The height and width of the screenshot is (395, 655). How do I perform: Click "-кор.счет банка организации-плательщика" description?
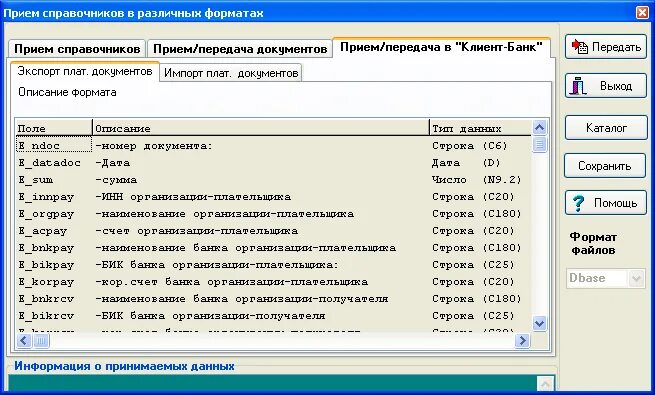pyautogui.click(x=232, y=282)
